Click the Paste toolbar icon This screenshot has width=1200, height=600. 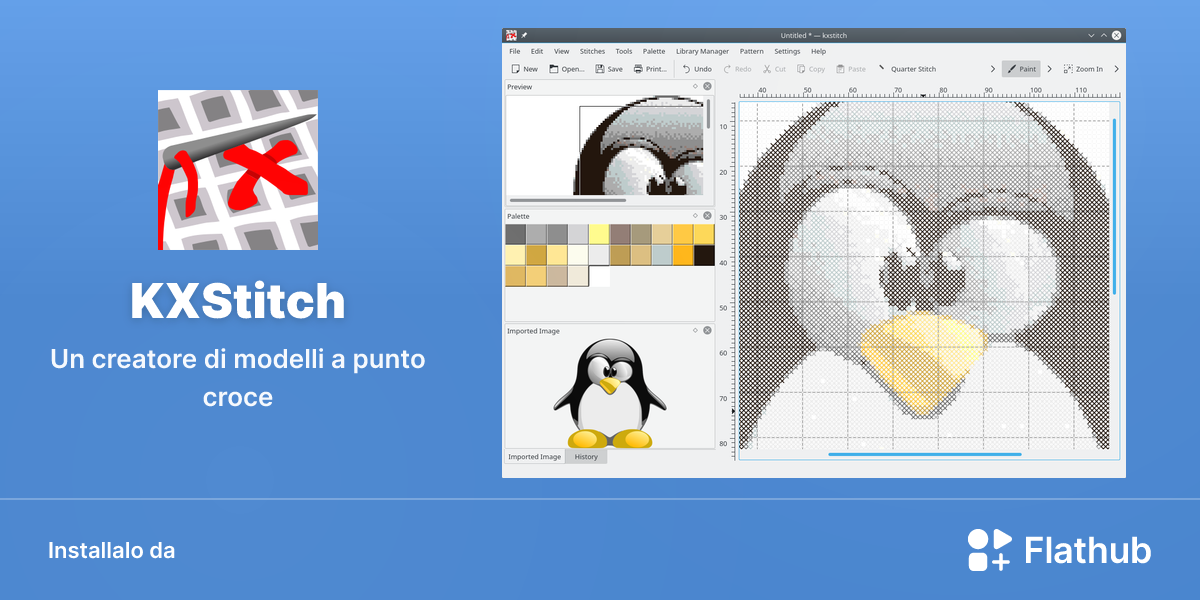840,69
